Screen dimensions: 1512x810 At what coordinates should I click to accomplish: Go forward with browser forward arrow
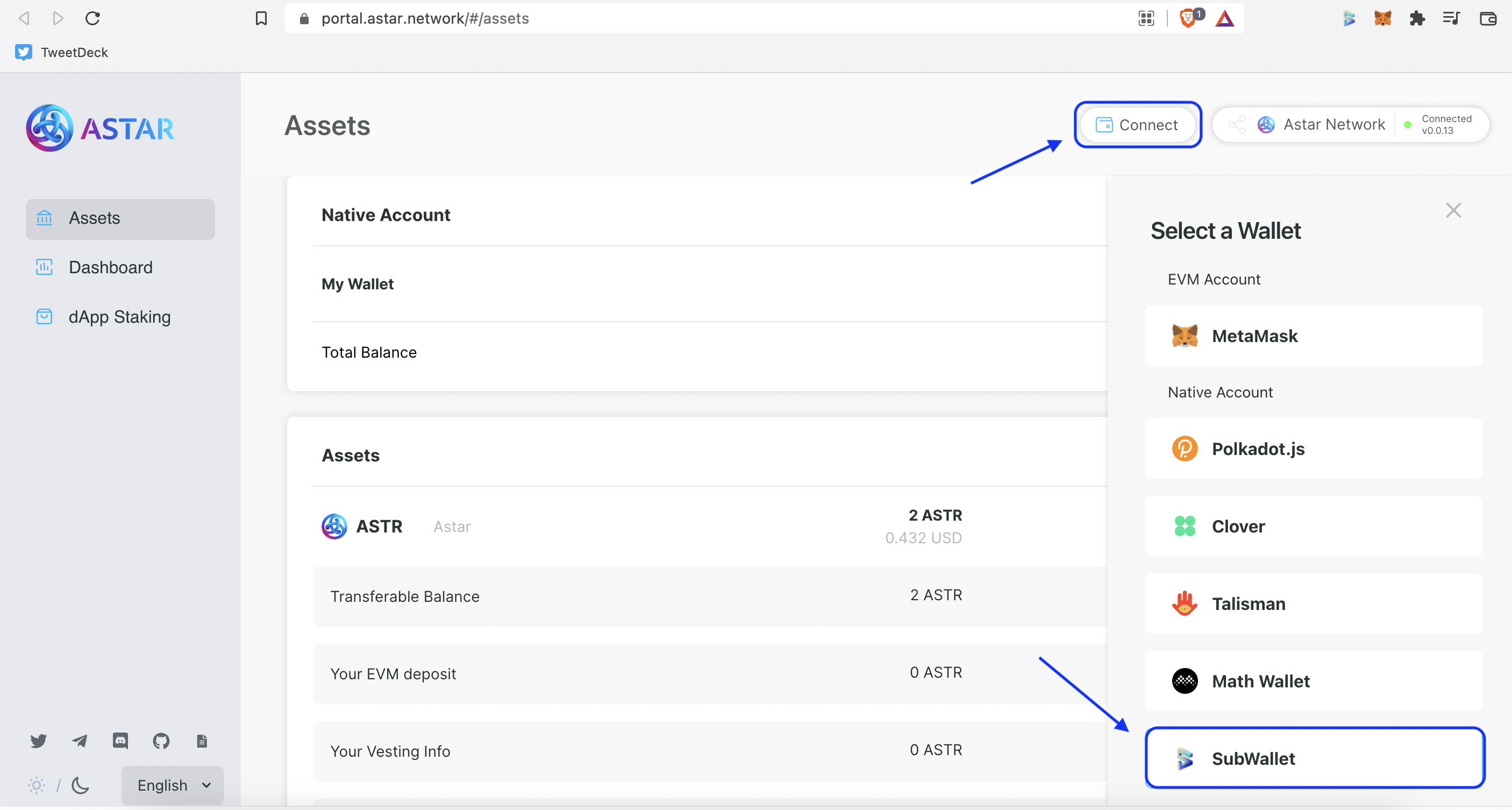point(58,18)
